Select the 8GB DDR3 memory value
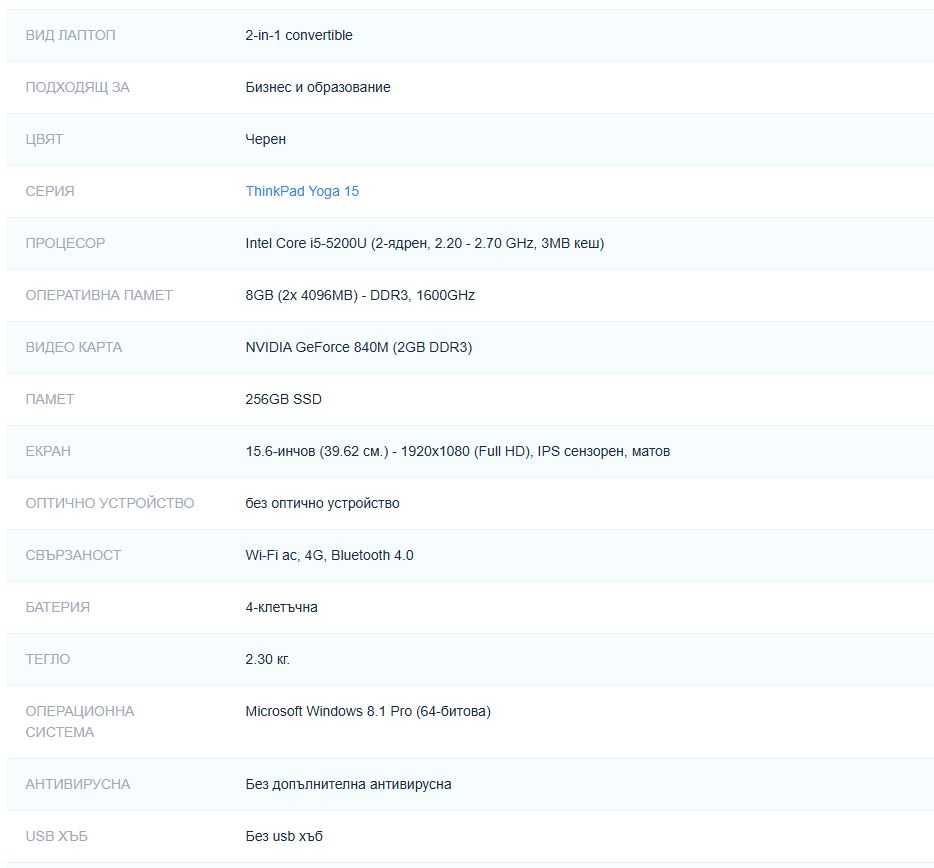The image size is (934, 868). coord(360,295)
